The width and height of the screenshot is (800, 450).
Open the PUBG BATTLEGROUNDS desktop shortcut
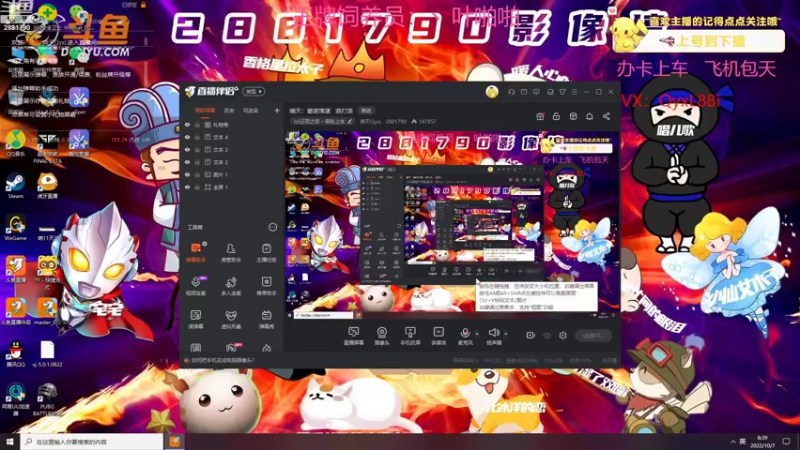tap(47, 399)
